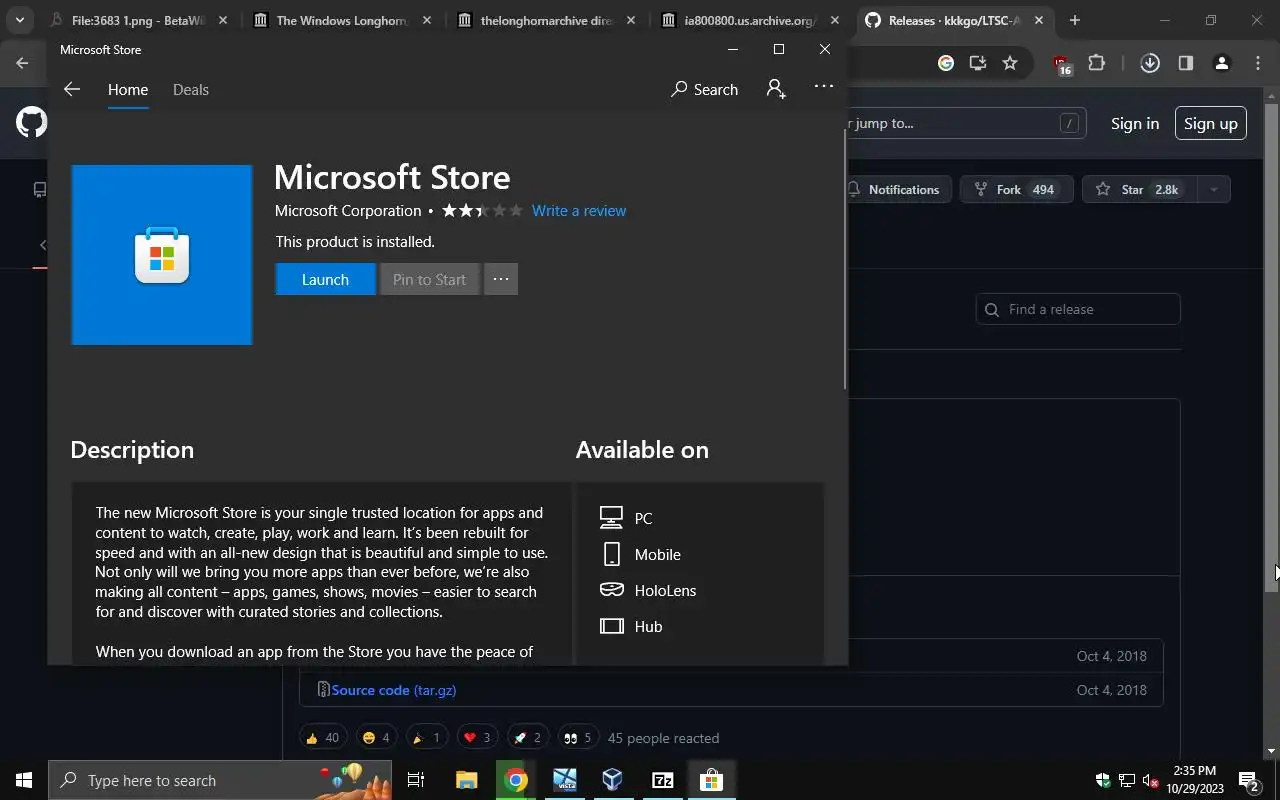The width and height of the screenshot is (1280, 800).
Task: Switch to the File:3683 1.png BetaWiki tab
Action: tap(137, 20)
